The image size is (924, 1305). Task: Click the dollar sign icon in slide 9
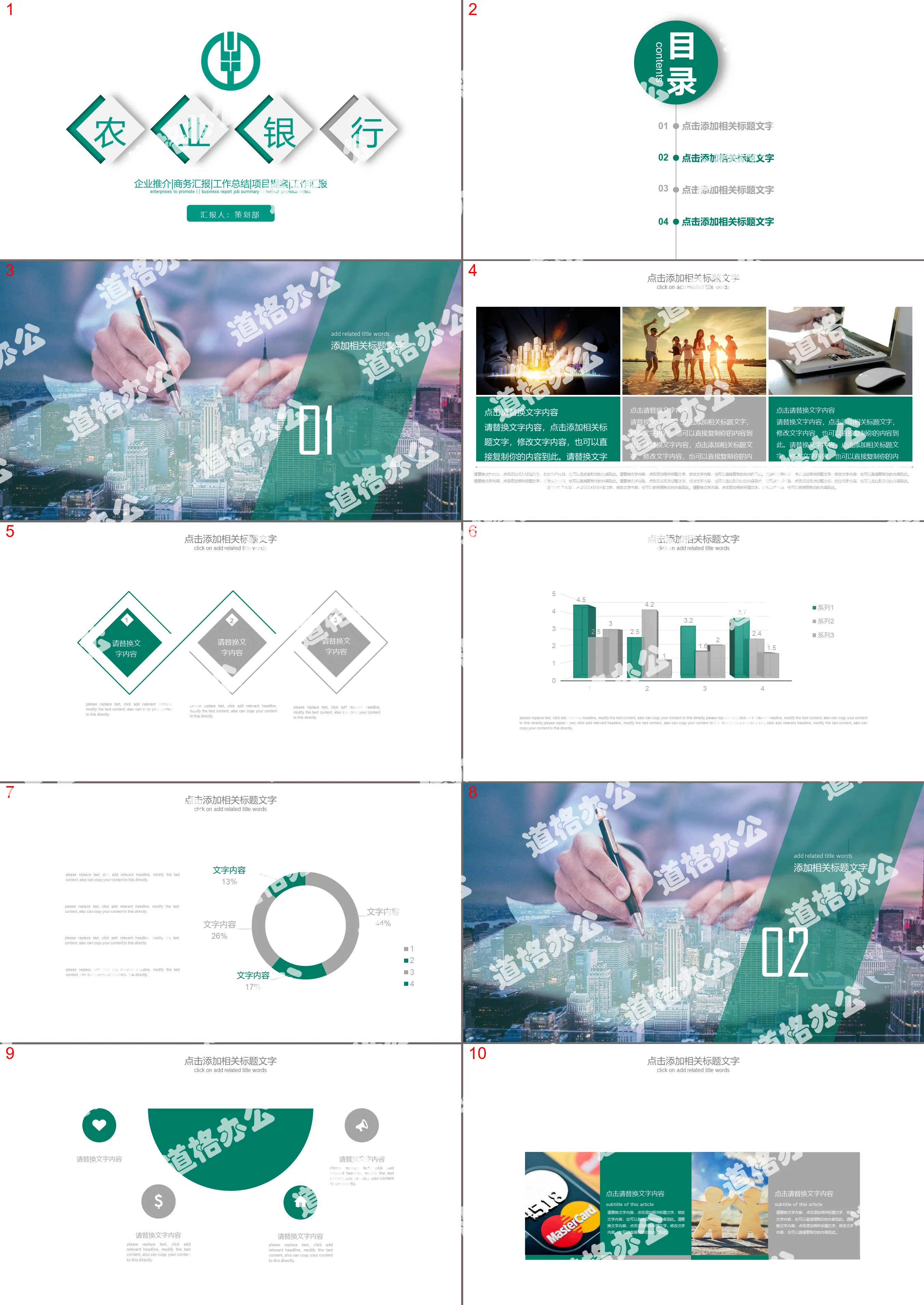(x=158, y=1200)
